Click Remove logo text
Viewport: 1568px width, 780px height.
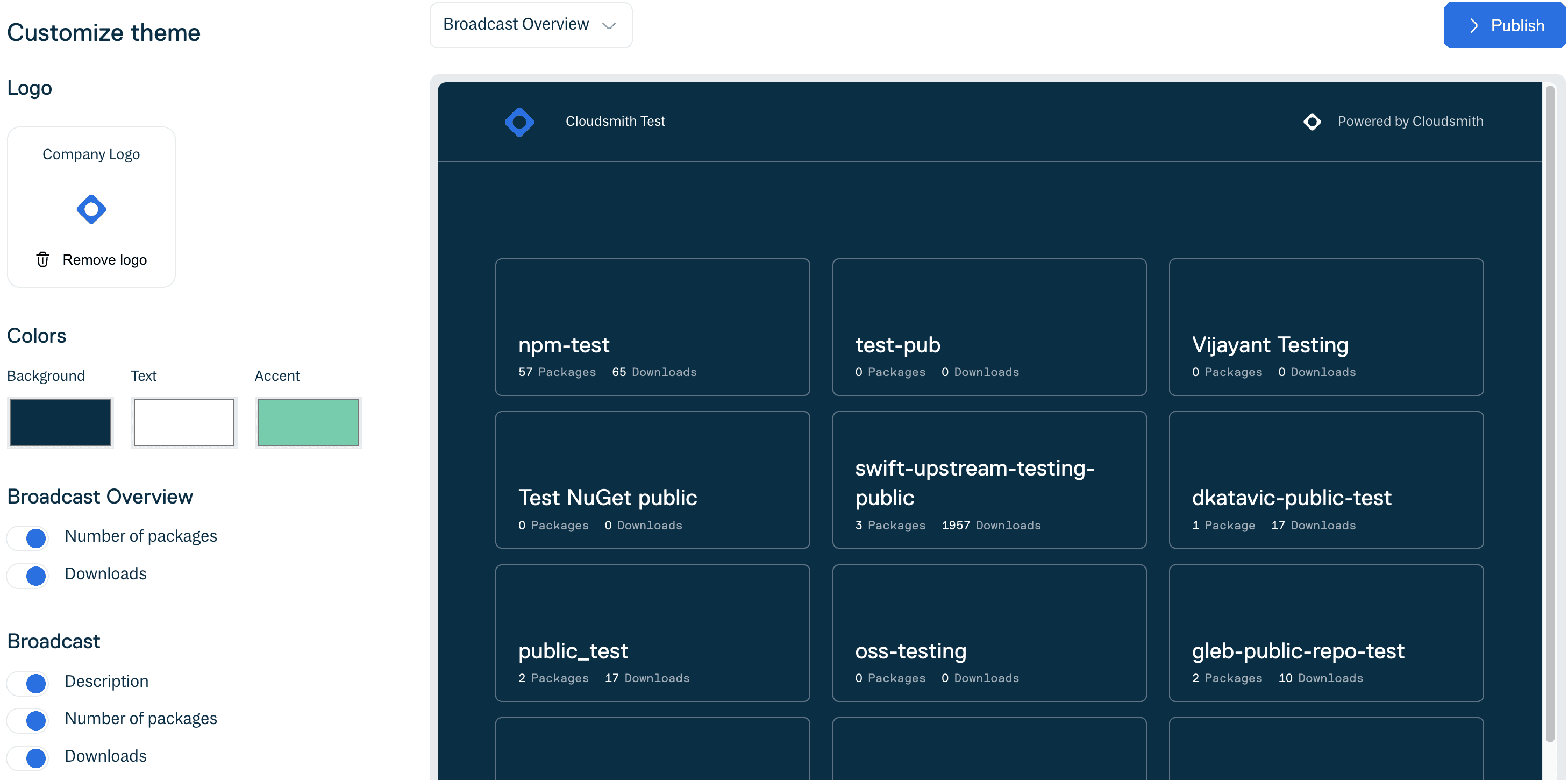pos(105,259)
